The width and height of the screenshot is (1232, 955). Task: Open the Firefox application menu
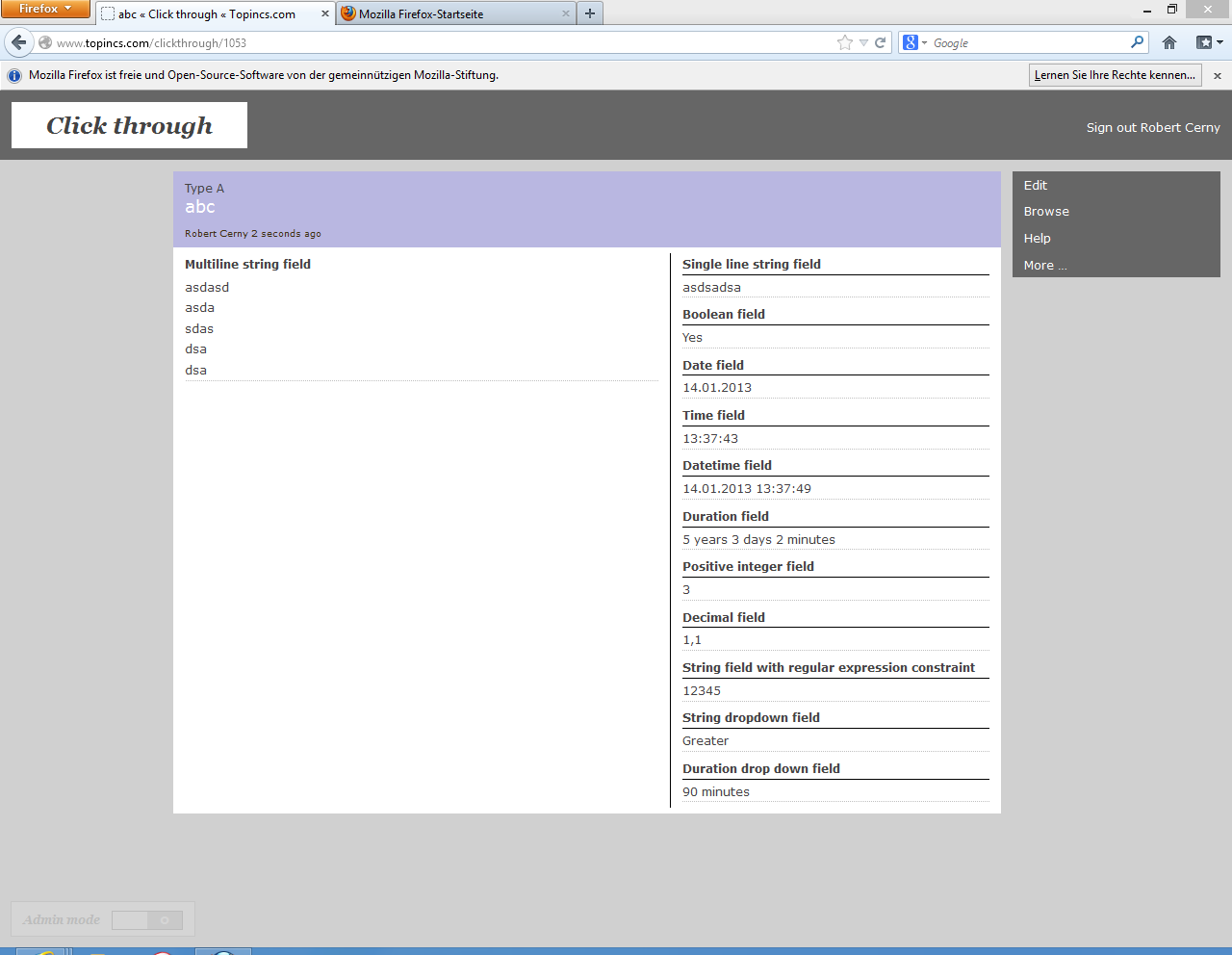point(45,9)
